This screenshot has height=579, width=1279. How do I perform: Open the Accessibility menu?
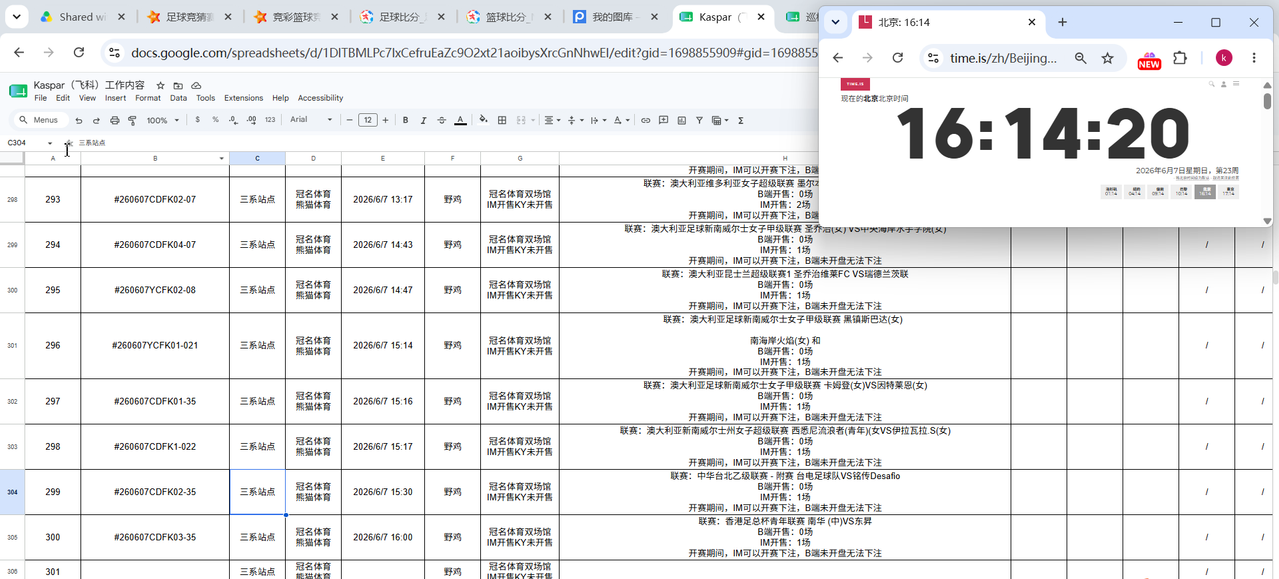(x=320, y=98)
